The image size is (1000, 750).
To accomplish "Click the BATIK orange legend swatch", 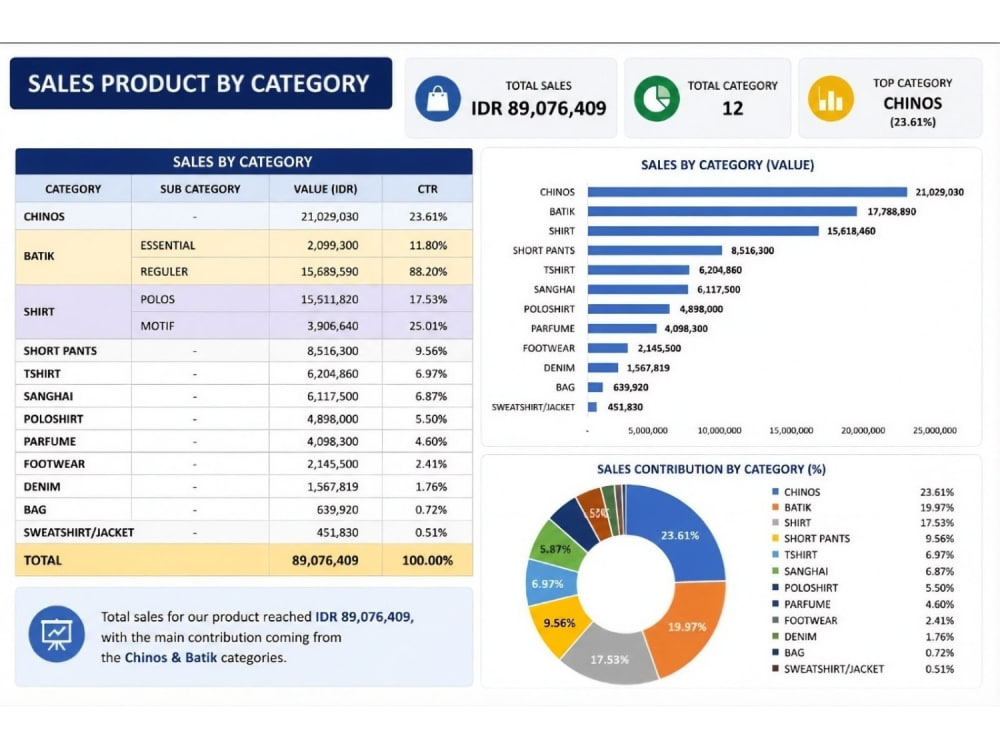I will [x=776, y=508].
